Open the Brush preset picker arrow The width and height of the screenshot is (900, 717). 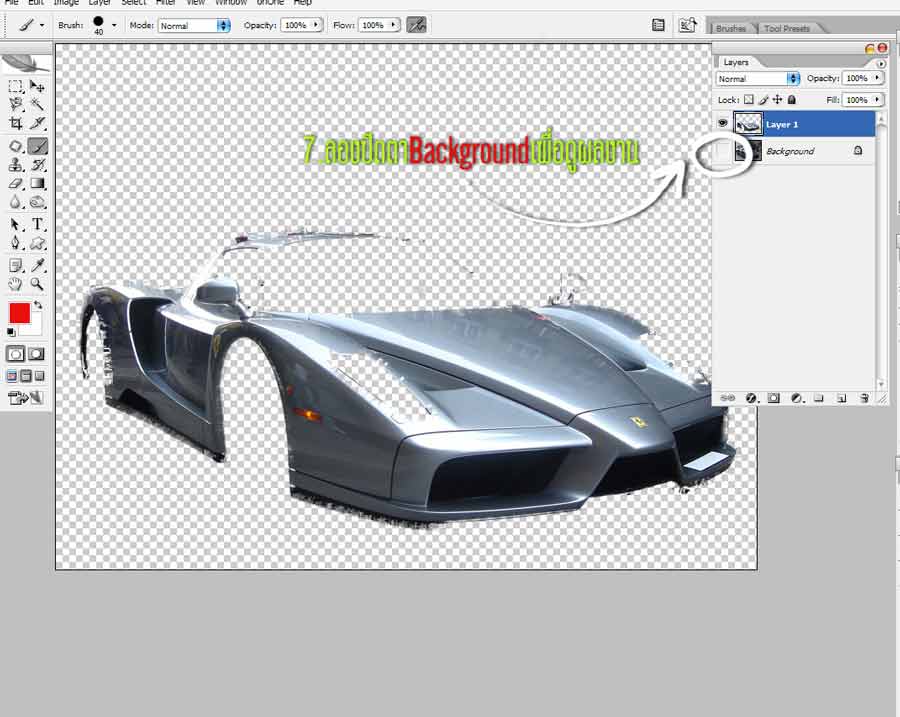pos(114,25)
